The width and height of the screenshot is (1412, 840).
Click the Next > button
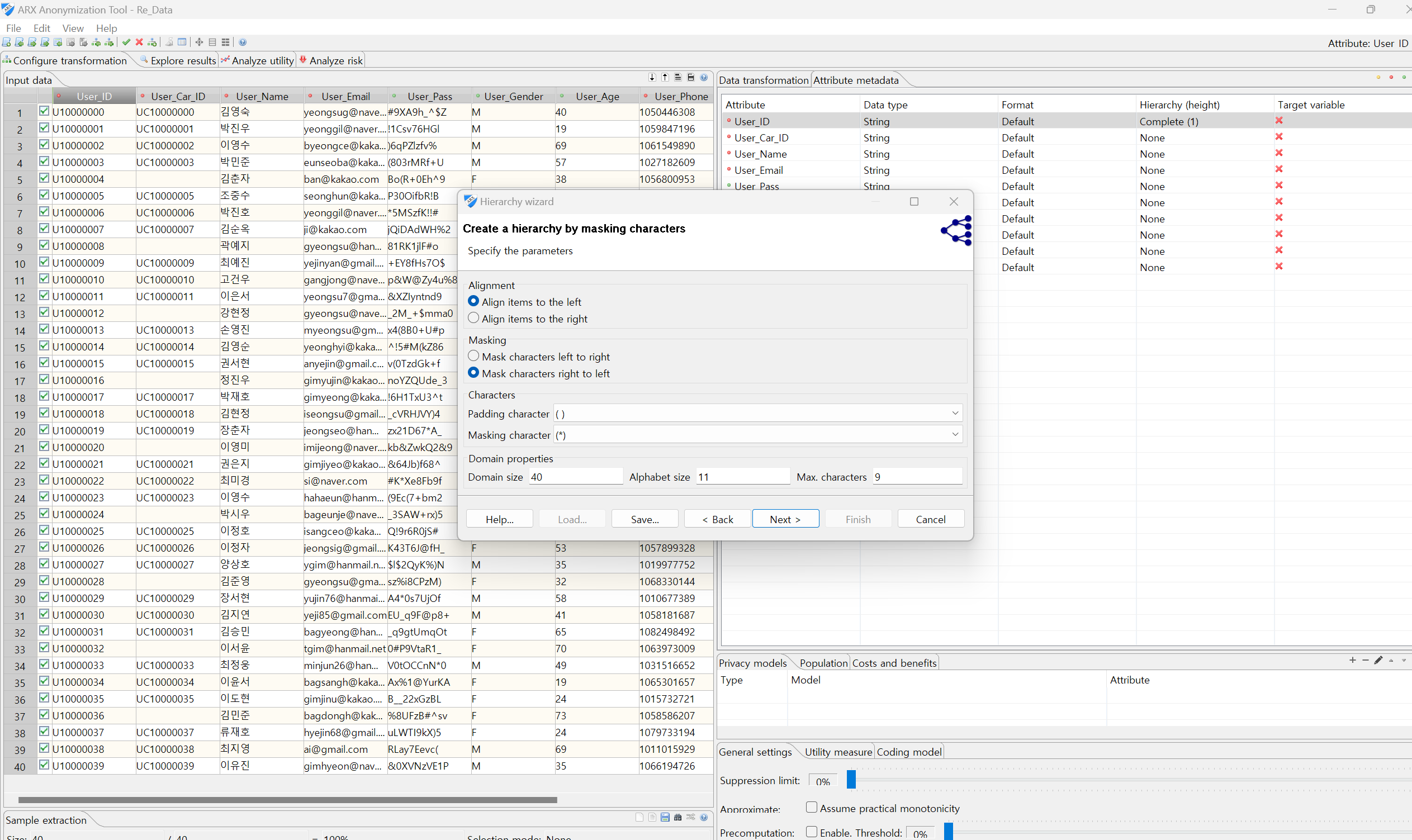[x=785, y=519]
